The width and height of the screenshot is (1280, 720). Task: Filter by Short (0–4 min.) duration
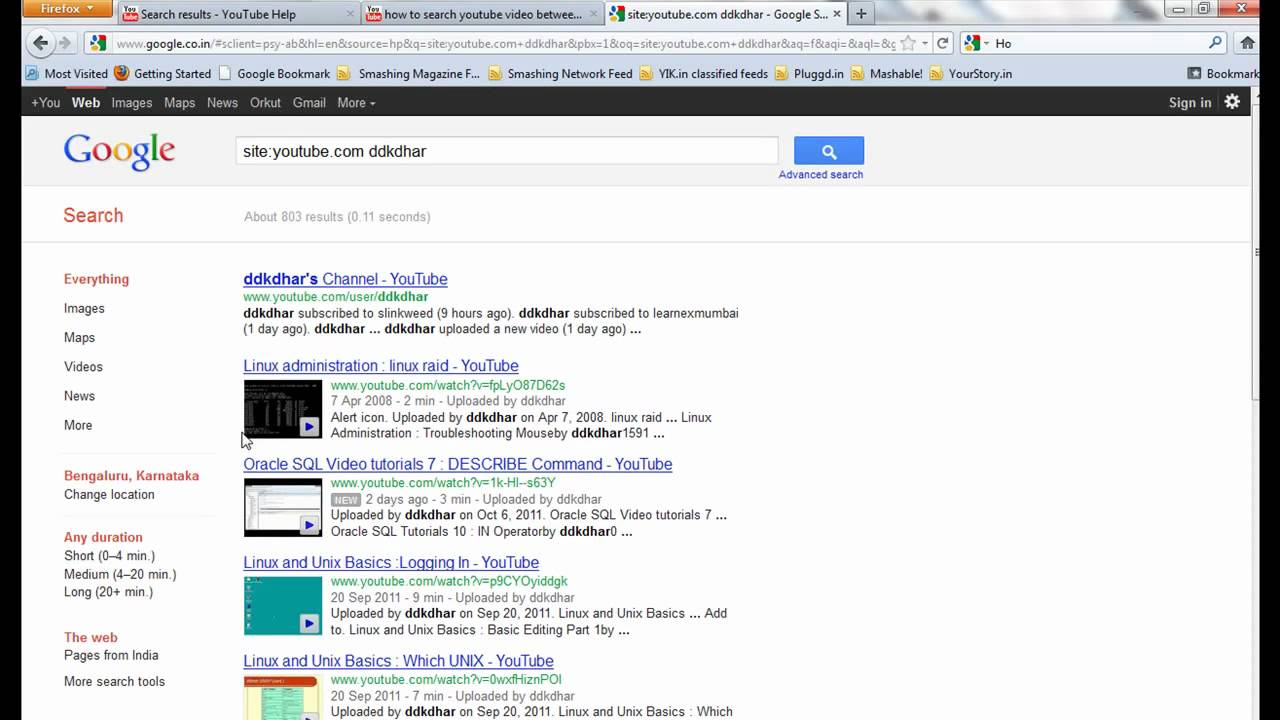click(x=110, y=556)
